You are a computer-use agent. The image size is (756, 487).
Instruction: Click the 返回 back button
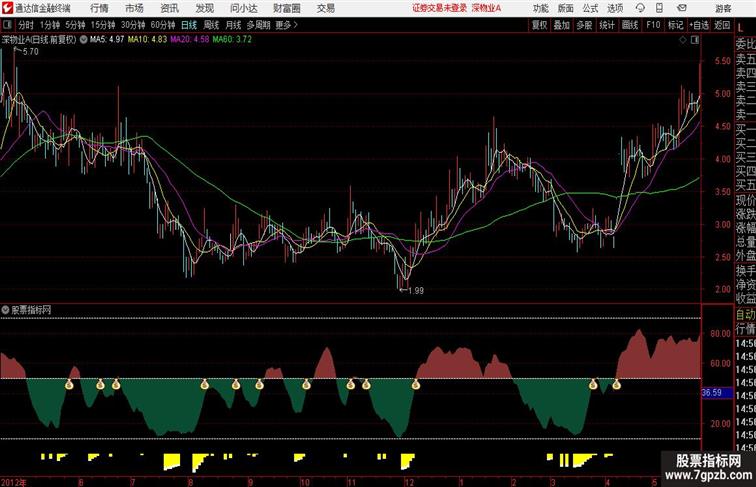[x=722, y=25]
